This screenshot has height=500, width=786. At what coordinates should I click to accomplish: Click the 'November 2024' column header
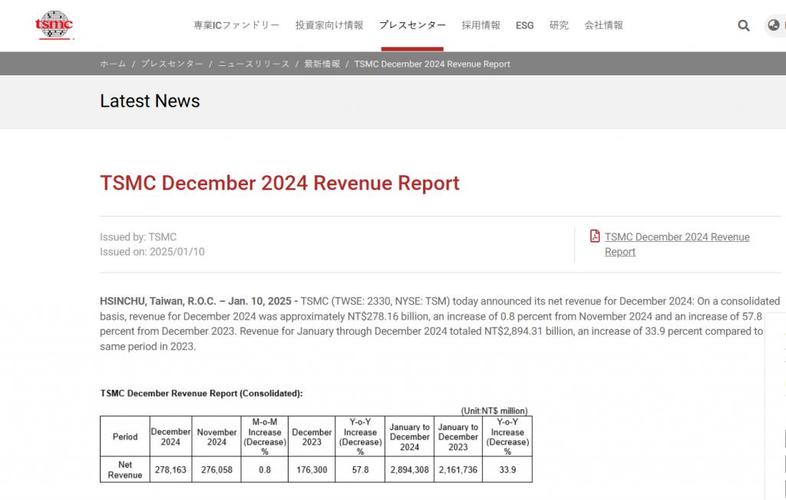coord(217,436)
